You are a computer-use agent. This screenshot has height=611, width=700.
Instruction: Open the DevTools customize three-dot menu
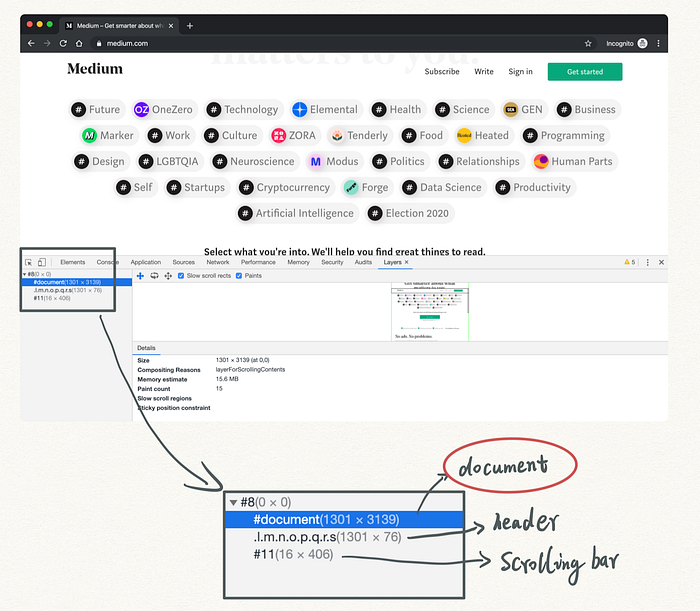647,262
